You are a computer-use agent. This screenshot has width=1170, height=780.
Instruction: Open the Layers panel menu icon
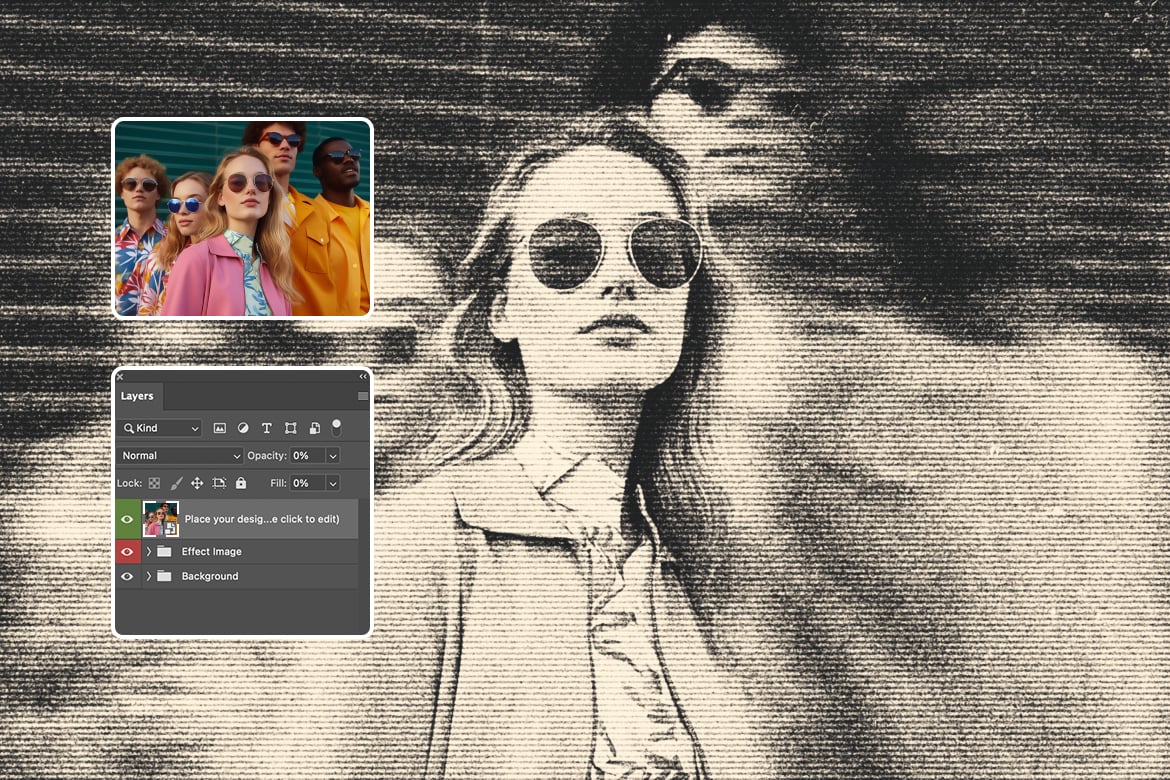pos(363,396)
